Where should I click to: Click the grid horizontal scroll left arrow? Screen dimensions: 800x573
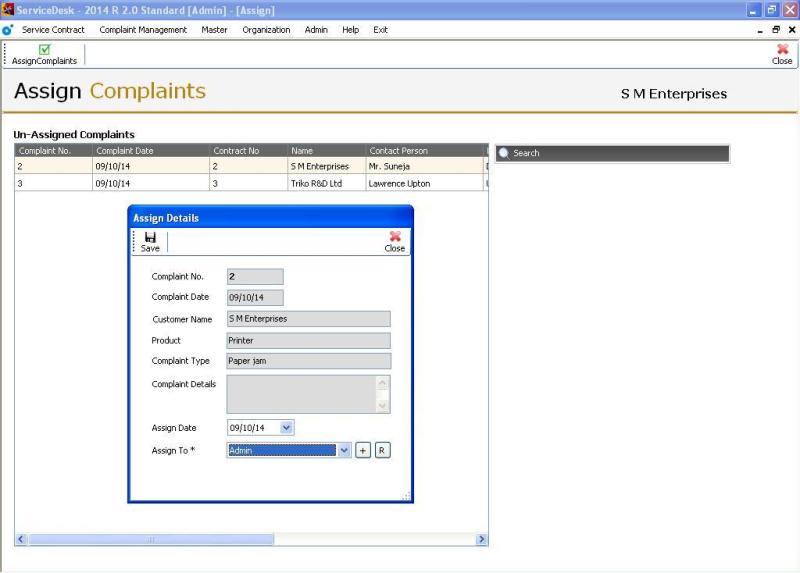(21, 539)
